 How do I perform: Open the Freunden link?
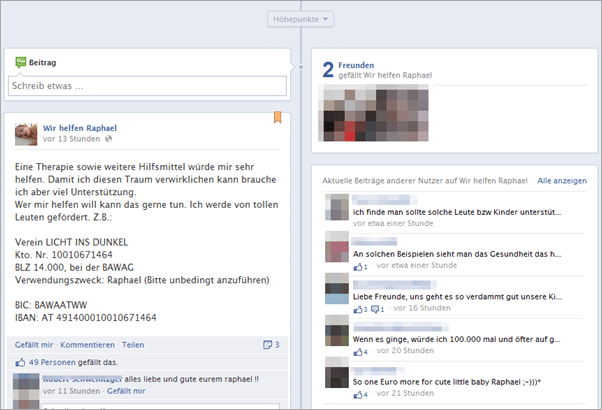356,65
